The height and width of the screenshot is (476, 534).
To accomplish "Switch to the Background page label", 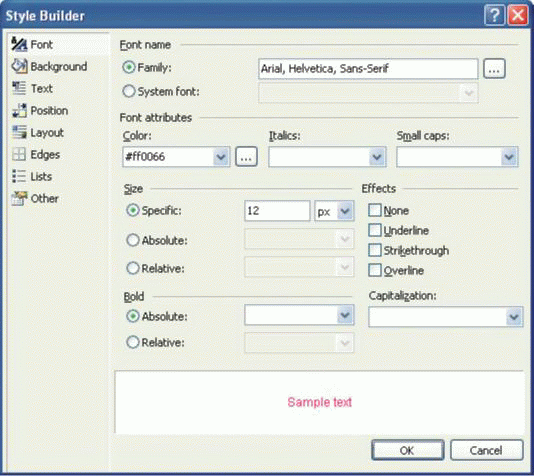I will 59,66.
